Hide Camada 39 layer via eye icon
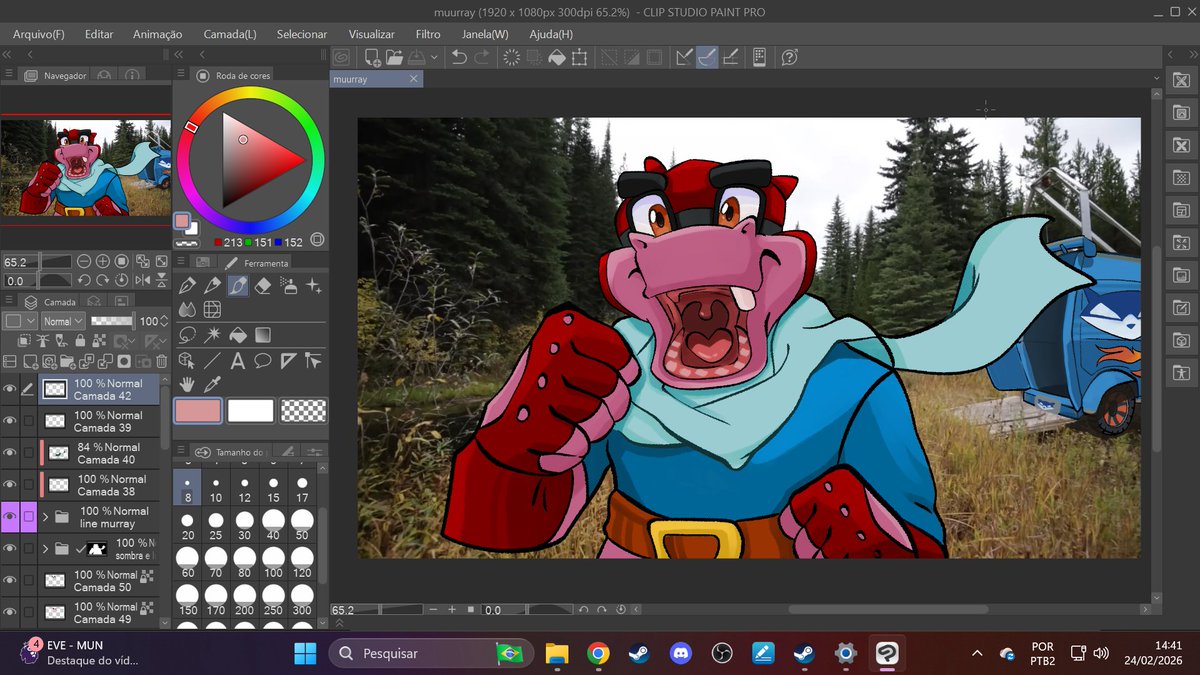 tap(10, 421)
